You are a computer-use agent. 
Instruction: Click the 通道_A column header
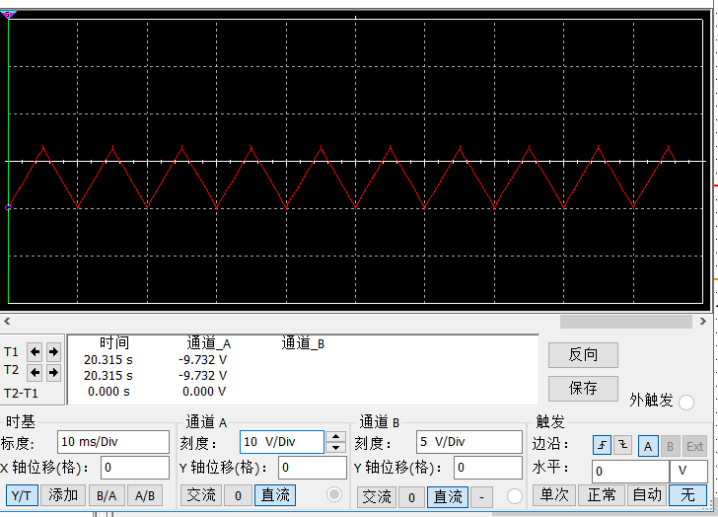point(209,343)
